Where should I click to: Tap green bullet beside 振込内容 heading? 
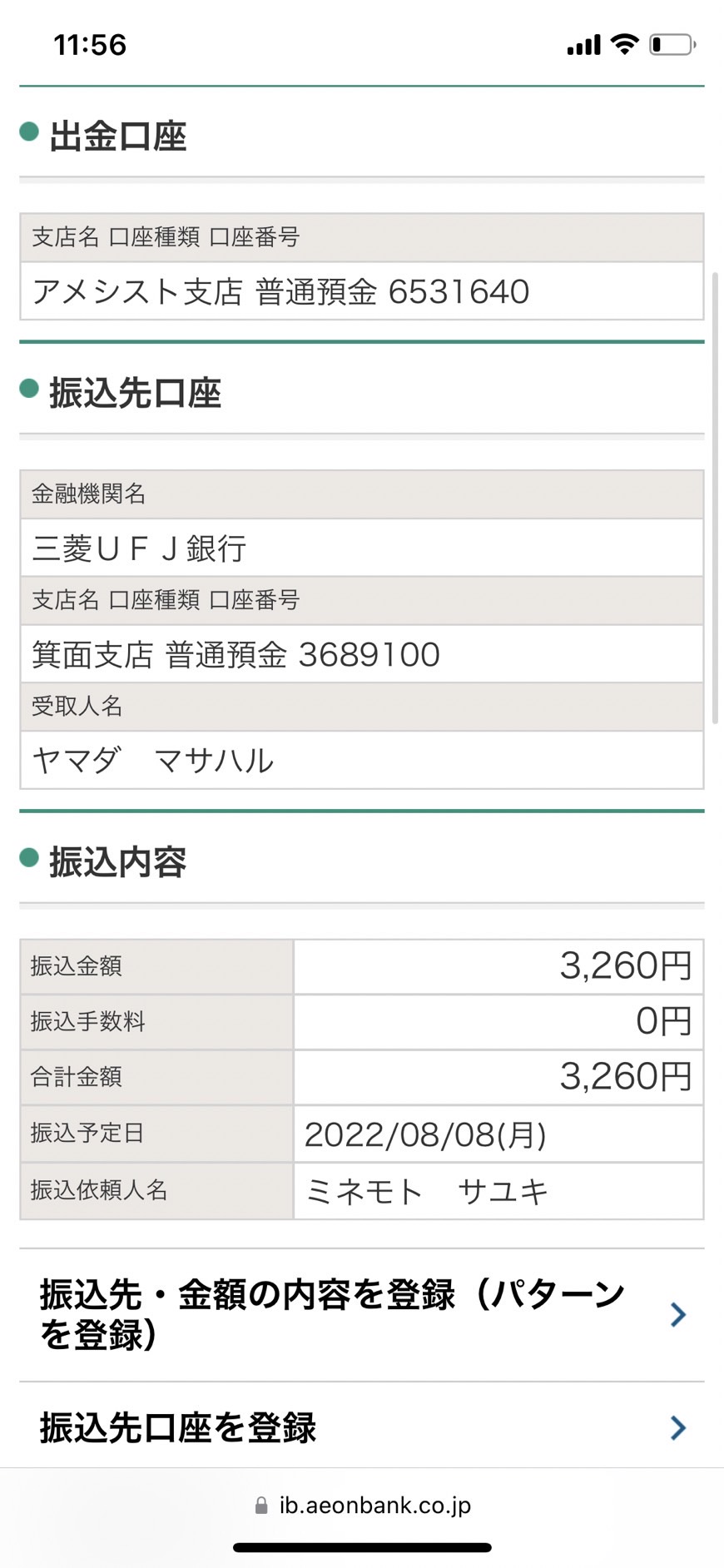coord(29,857)
